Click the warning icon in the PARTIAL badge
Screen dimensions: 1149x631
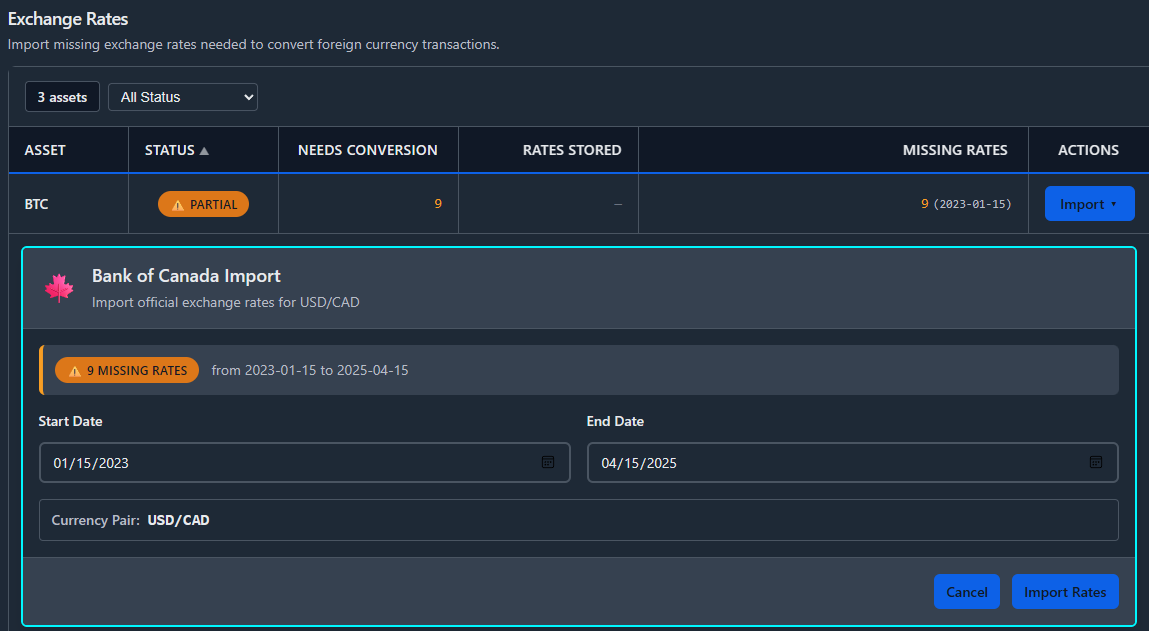click(178, 205)
